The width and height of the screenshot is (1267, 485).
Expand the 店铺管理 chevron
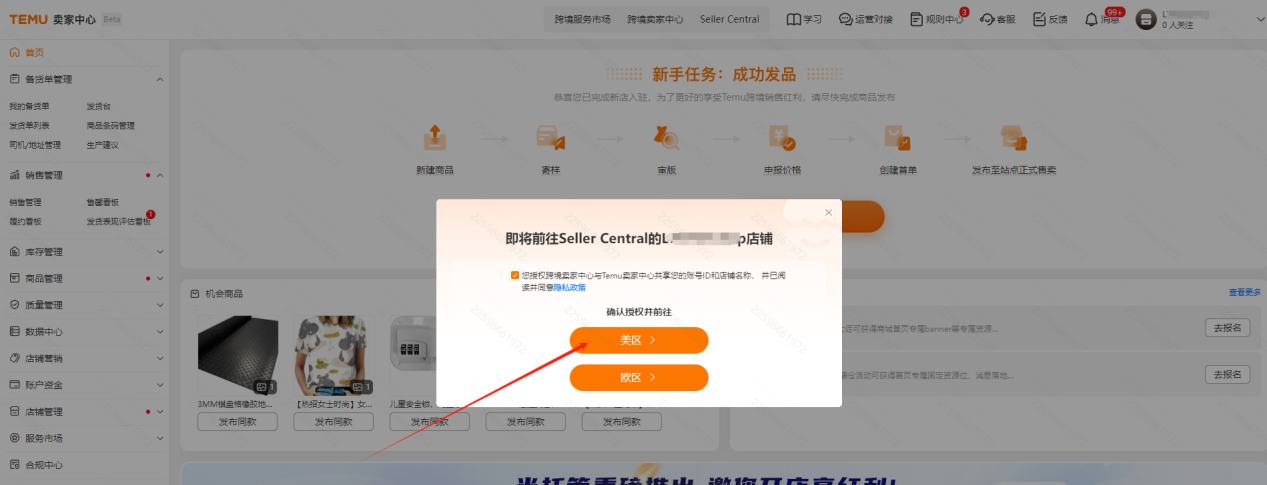160,411
